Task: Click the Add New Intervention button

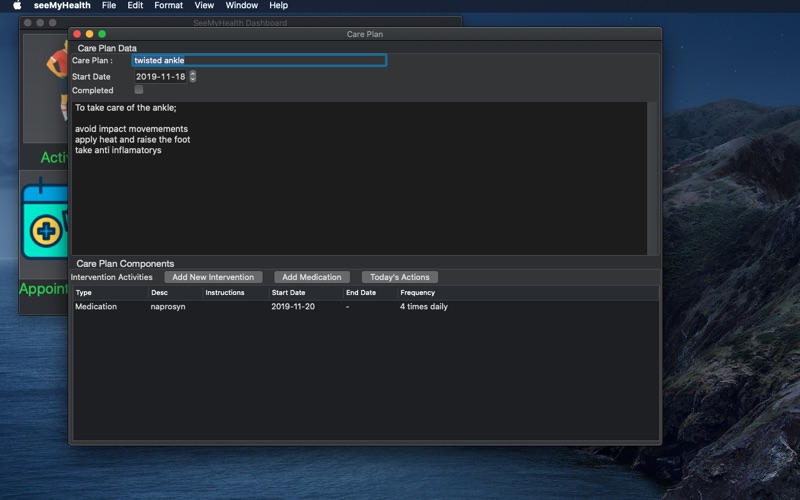Action: [213, 277]
